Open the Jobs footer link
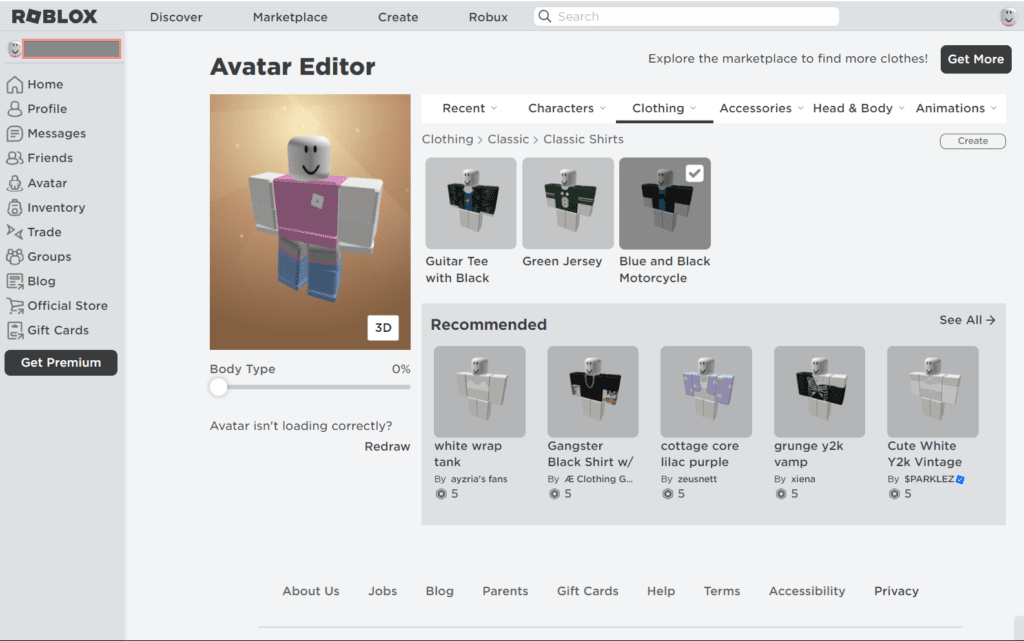 (383, 591)
